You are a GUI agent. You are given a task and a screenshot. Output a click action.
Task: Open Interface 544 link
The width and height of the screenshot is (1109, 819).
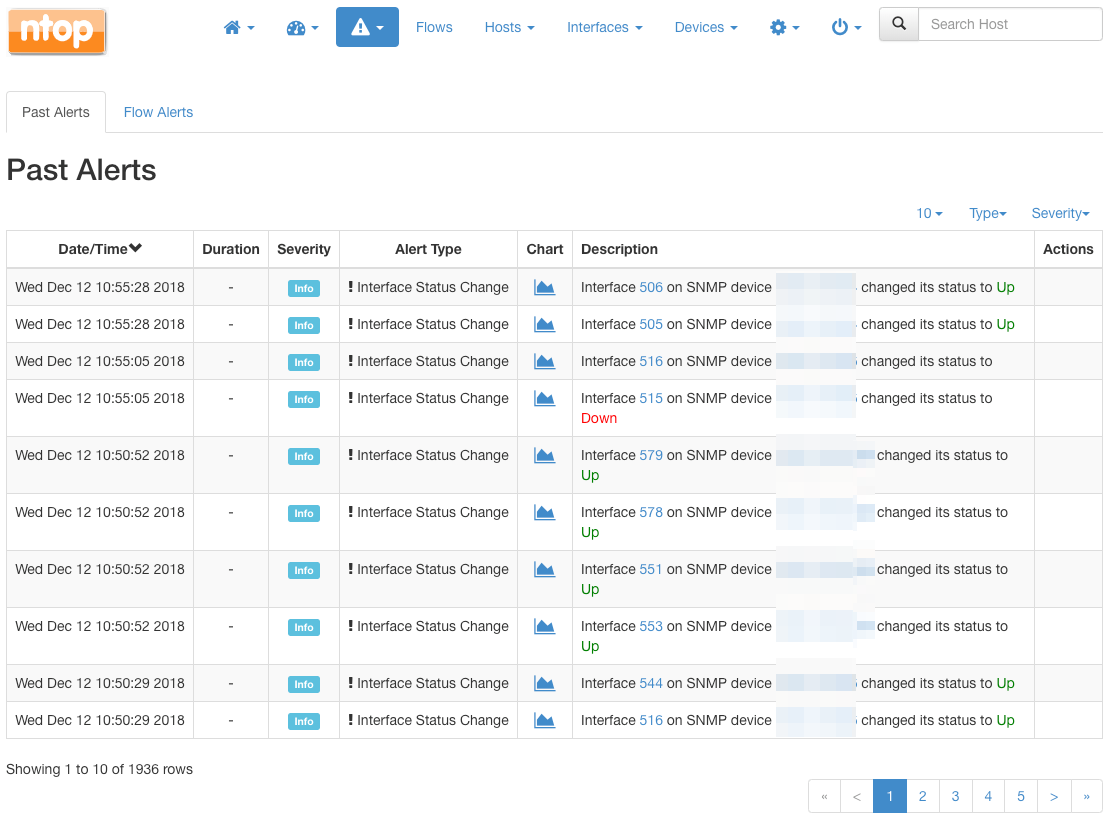[651, 683]
